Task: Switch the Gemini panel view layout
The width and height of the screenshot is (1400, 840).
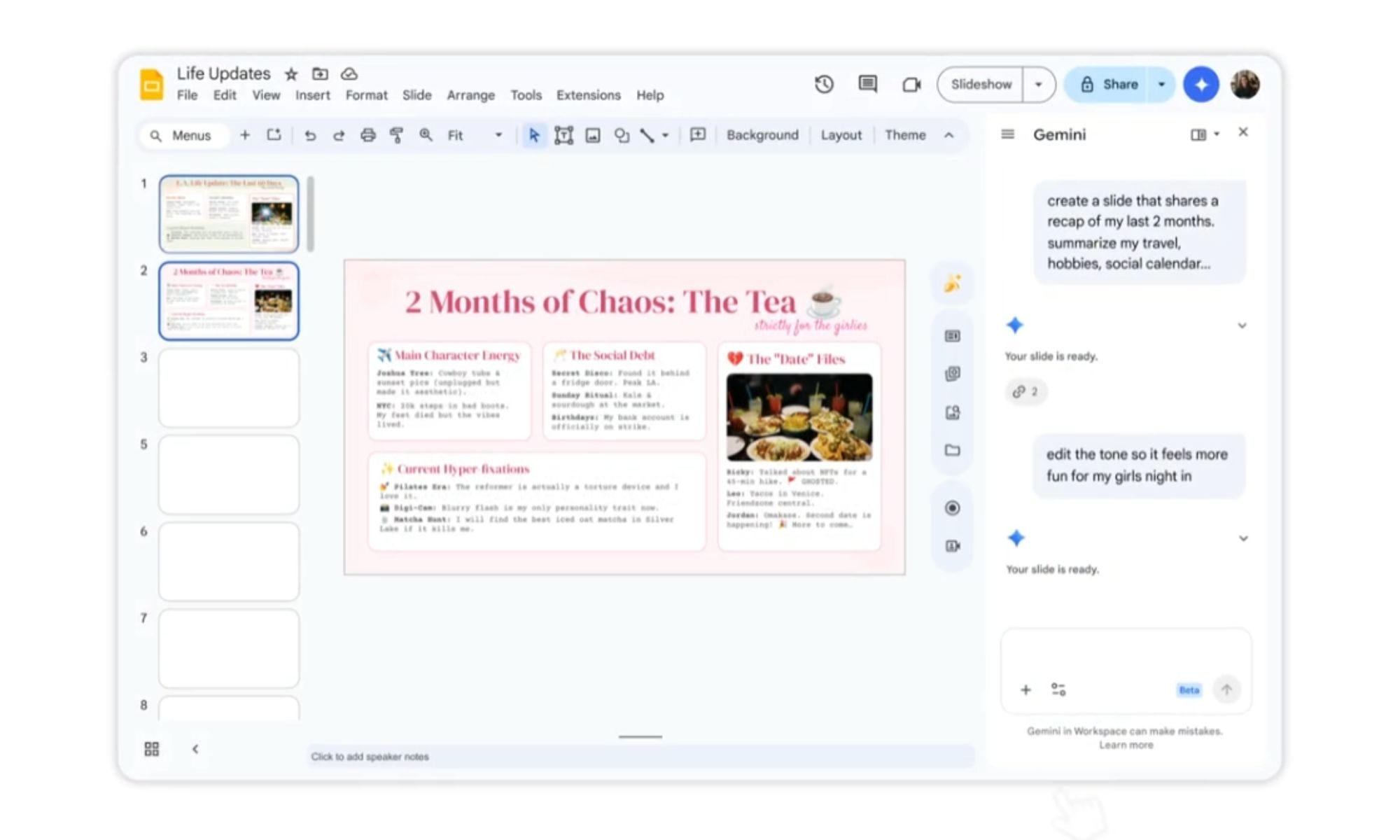Action: 1198,133
